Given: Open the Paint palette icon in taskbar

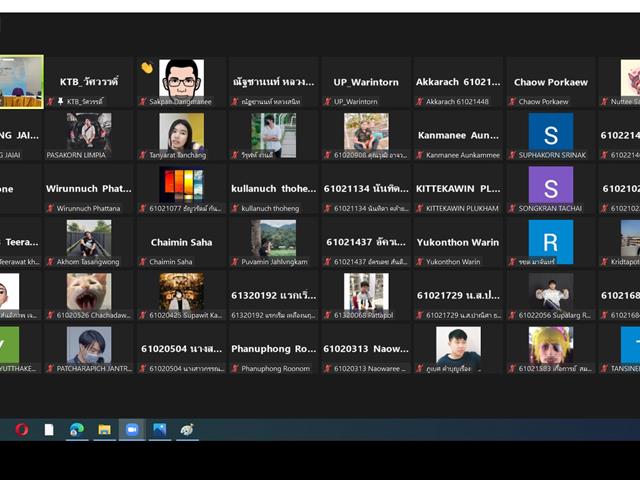Looking at the screenshot, I should (x=187, y=429).
